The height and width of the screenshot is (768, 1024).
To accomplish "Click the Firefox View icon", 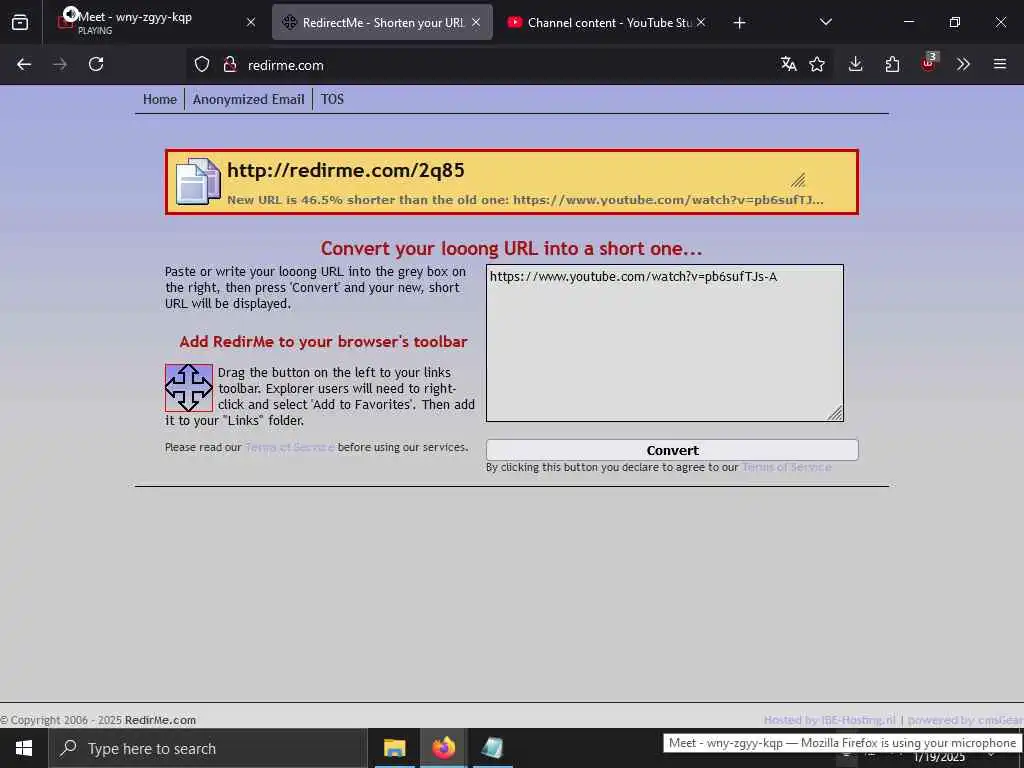I will pyautogui.click(x=20, y=22).
